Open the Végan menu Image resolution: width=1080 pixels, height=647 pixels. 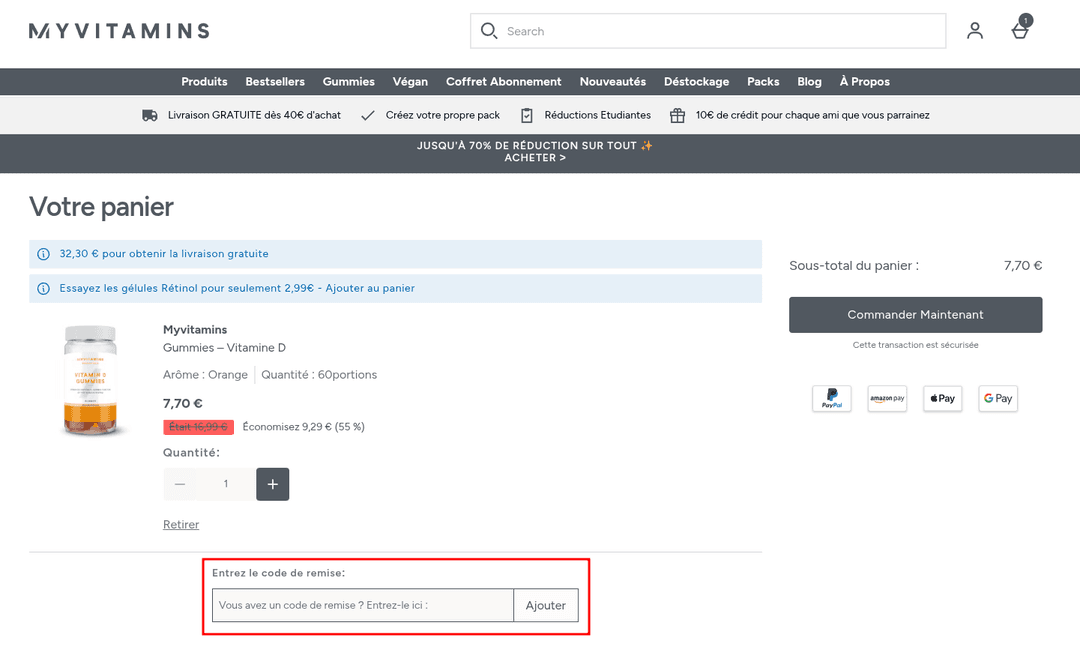point(411,81)
